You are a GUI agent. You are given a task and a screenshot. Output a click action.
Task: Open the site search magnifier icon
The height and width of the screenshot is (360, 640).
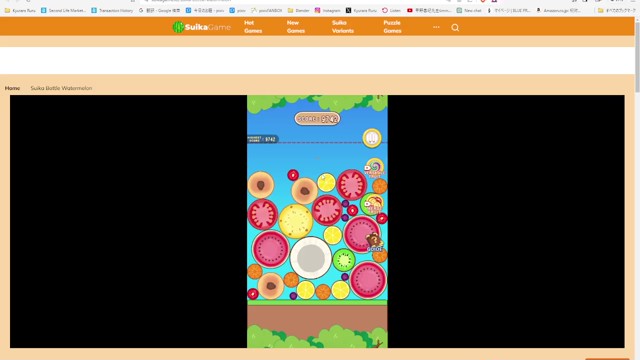pyautogui.click(x=455, y=27)
